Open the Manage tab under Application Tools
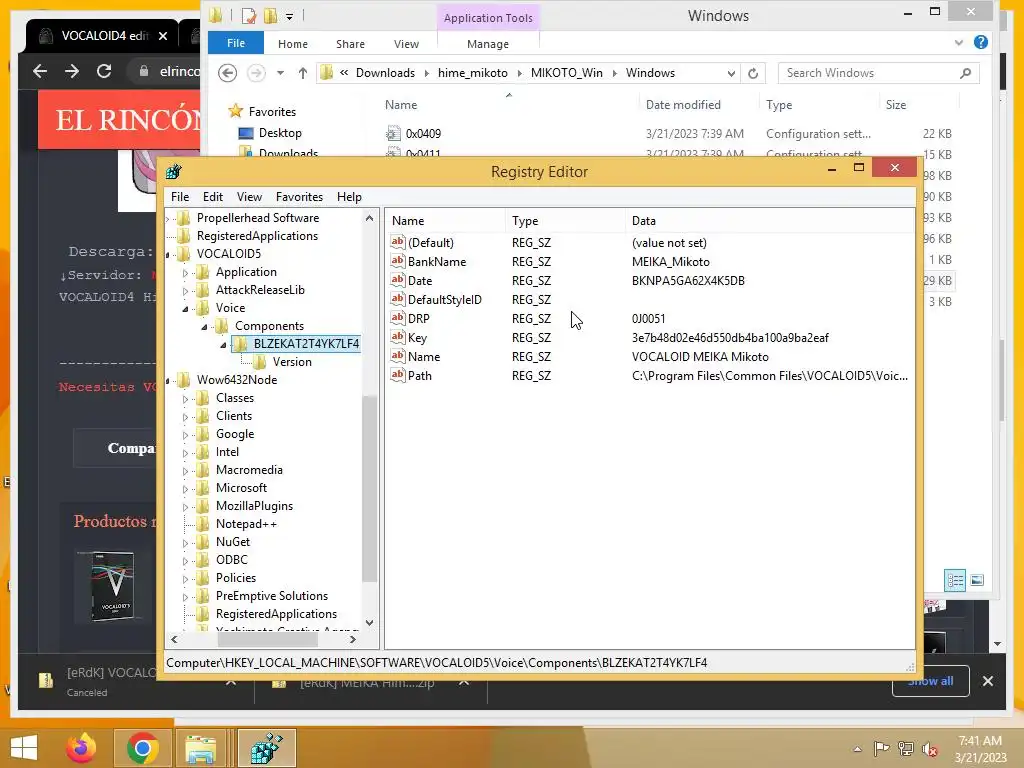1024x768 pixels. (x=488, y=44)
